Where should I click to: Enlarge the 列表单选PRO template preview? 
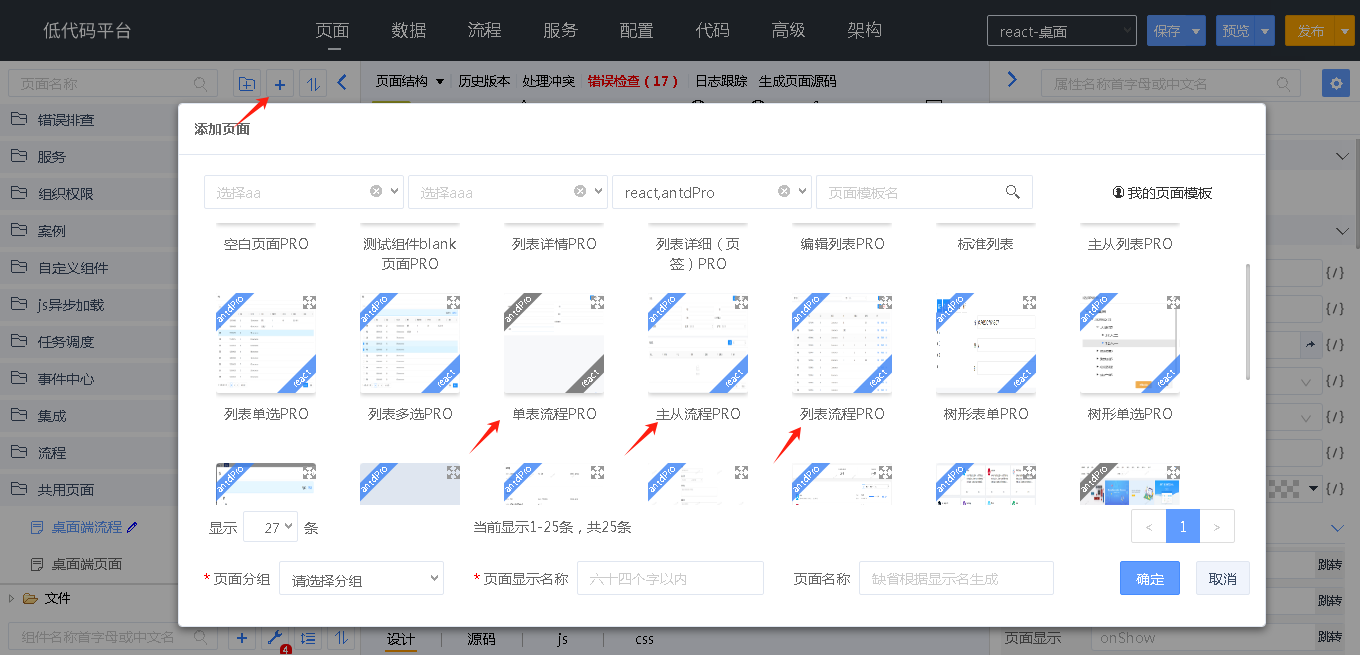pyautogui.click(x=309, y=302)
